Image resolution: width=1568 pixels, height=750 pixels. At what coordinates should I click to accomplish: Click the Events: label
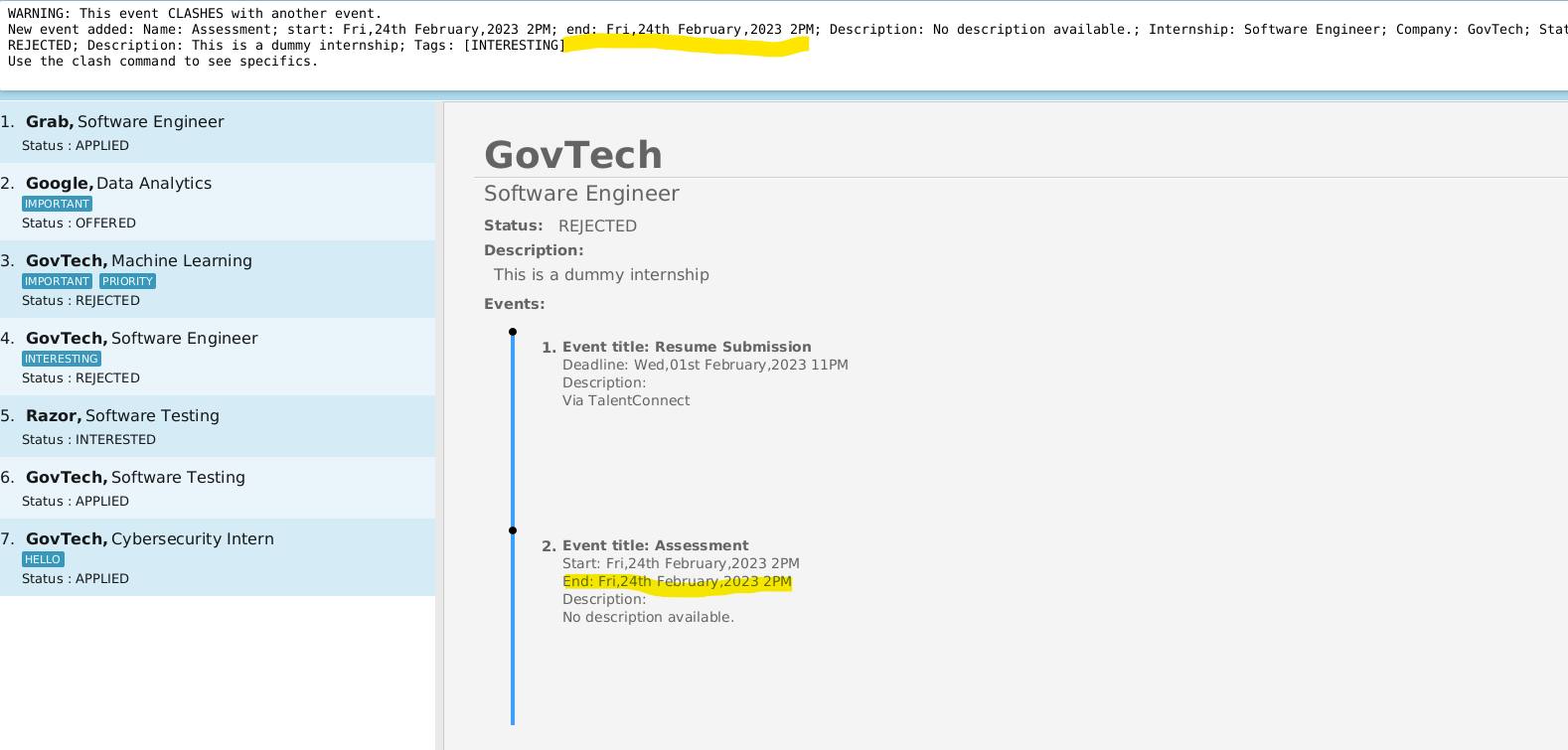click(515, 304)
